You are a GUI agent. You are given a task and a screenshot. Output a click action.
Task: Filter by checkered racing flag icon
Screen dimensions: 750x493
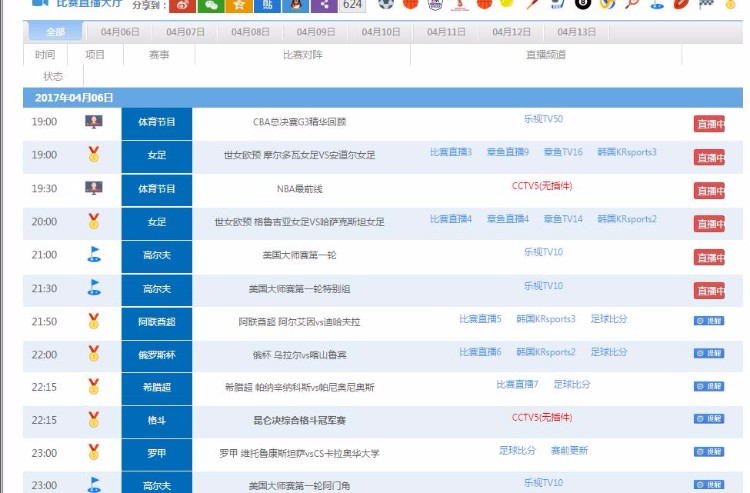point(706,4)
